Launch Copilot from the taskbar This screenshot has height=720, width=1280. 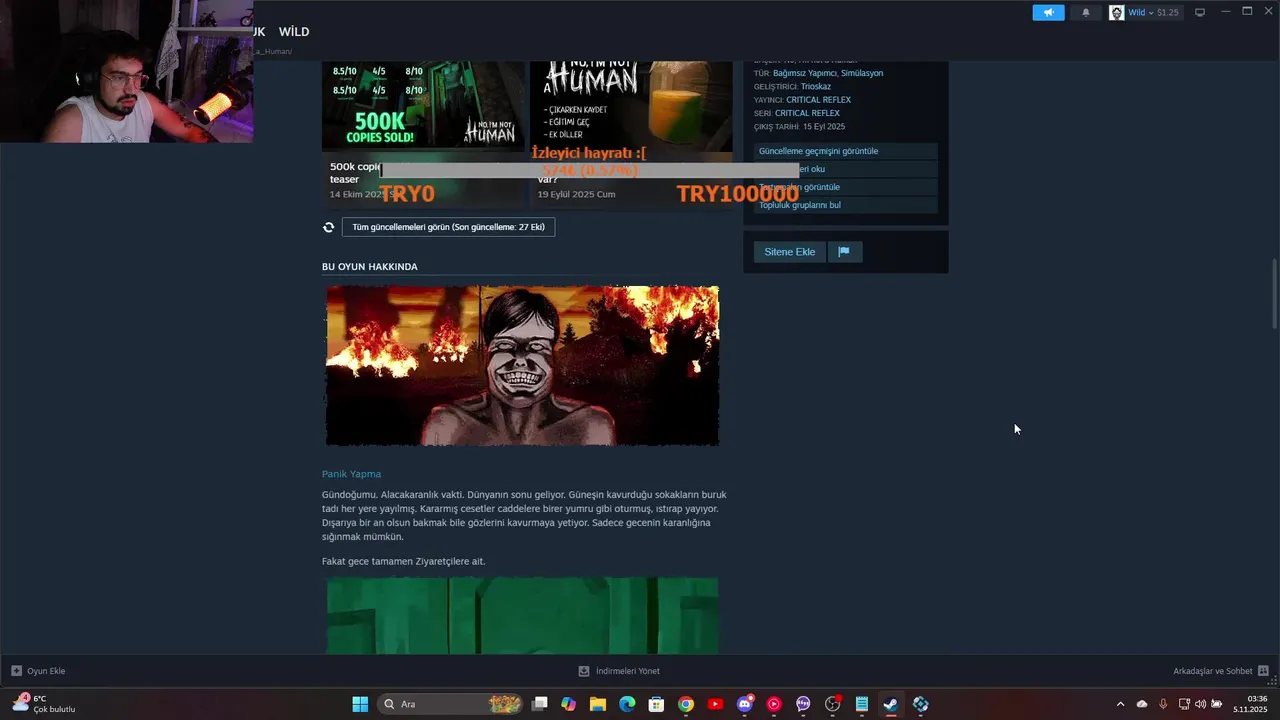(569, 704)
